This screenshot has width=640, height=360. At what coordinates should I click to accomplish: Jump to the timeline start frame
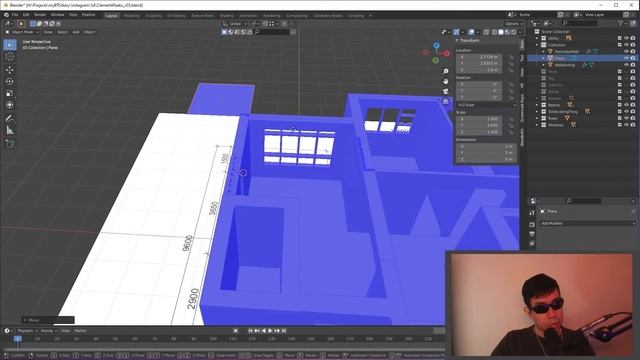pos(250,331)
